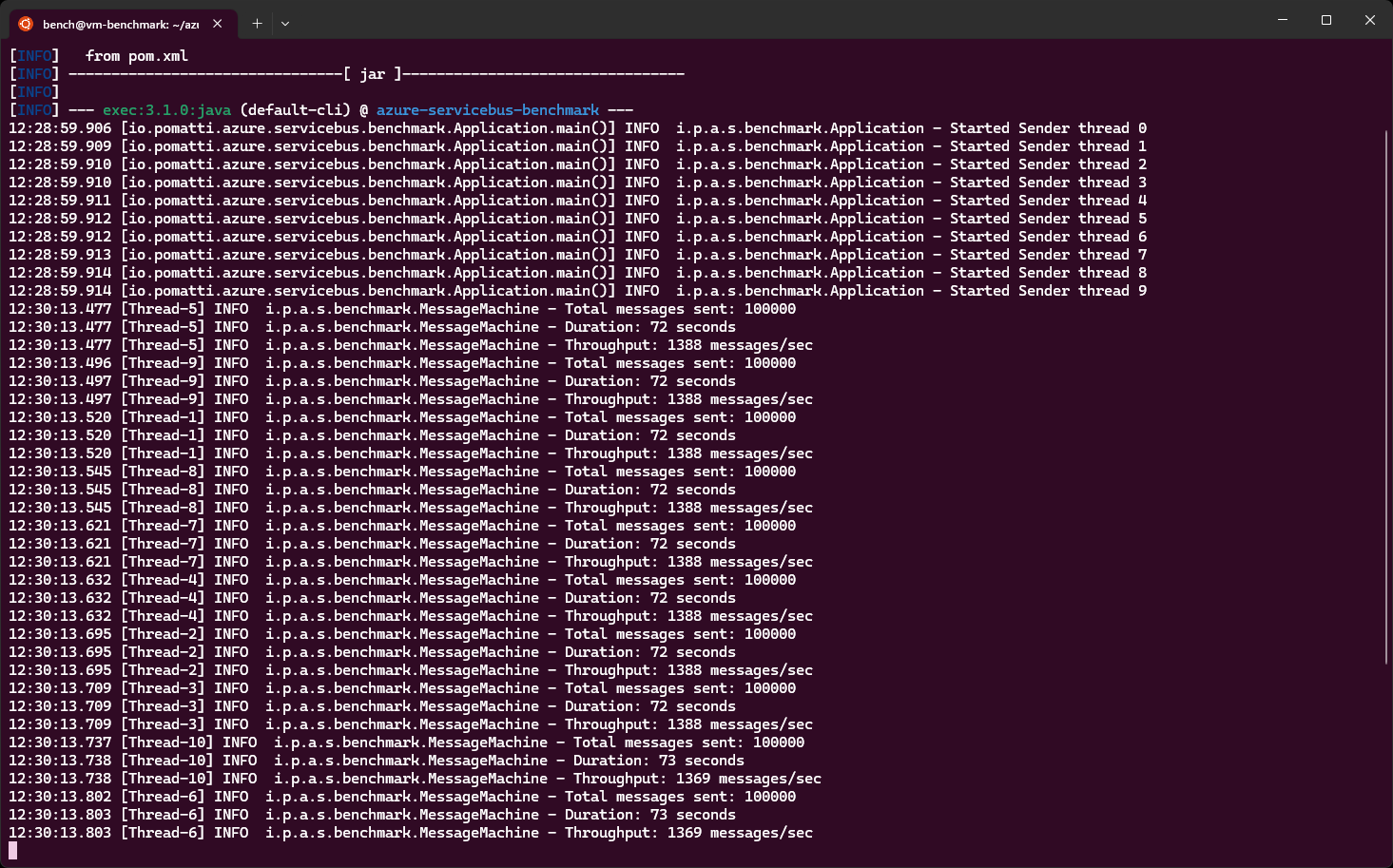Expand the new tab profile dropdown
Image resolution: width=1393 pixels, height=868 pixels.
click(285, 24)
